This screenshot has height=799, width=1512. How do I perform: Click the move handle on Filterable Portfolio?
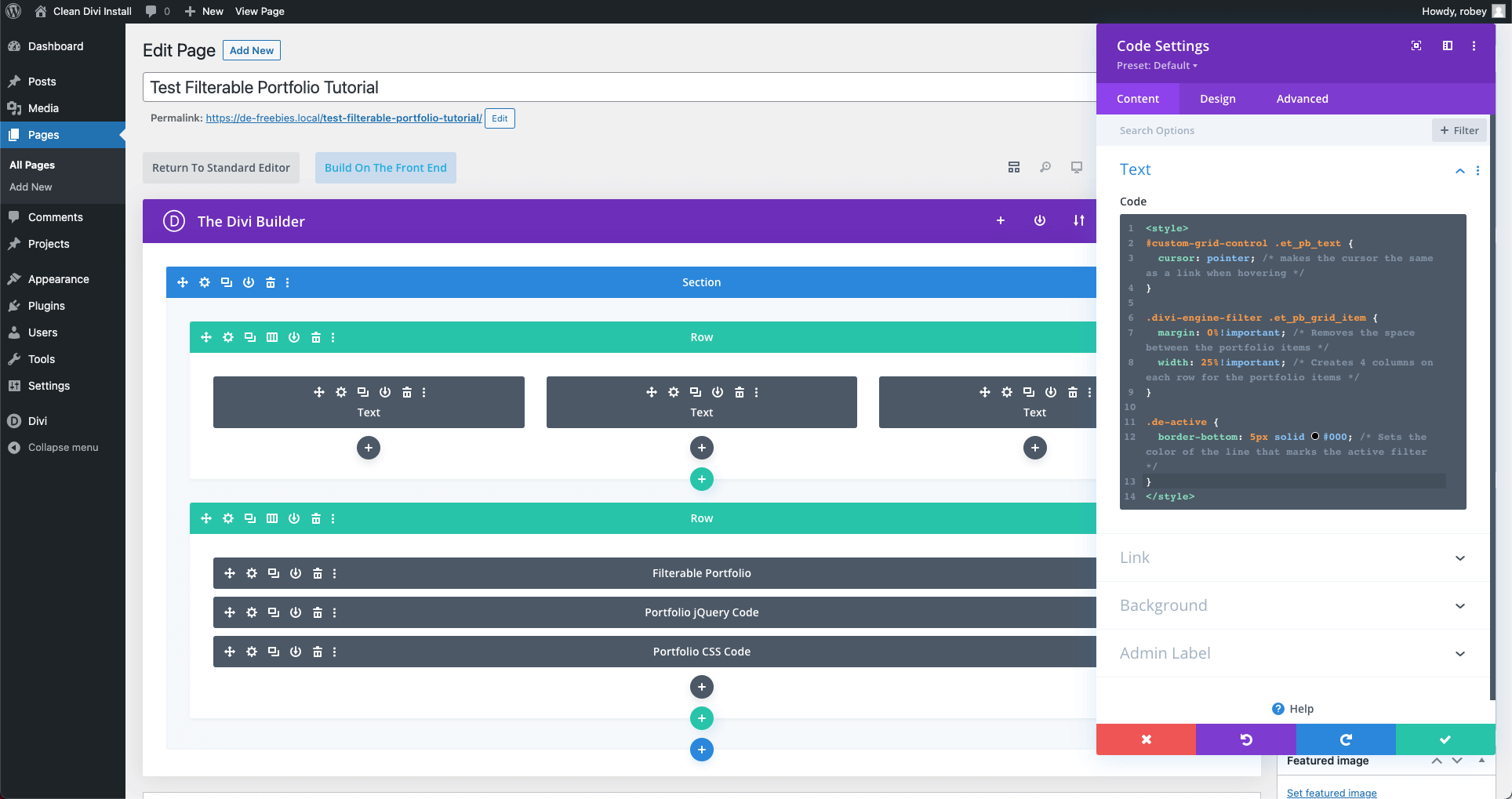230,573
